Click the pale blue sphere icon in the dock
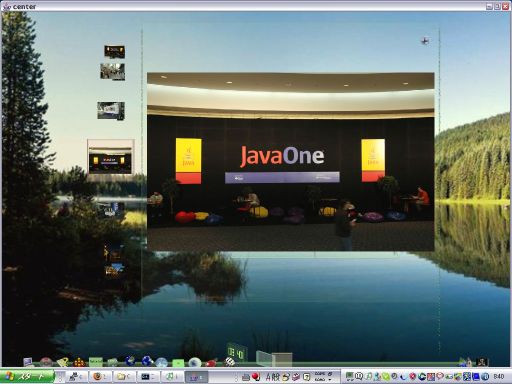The height and width of the screenshot is (384, 512). 161,362
